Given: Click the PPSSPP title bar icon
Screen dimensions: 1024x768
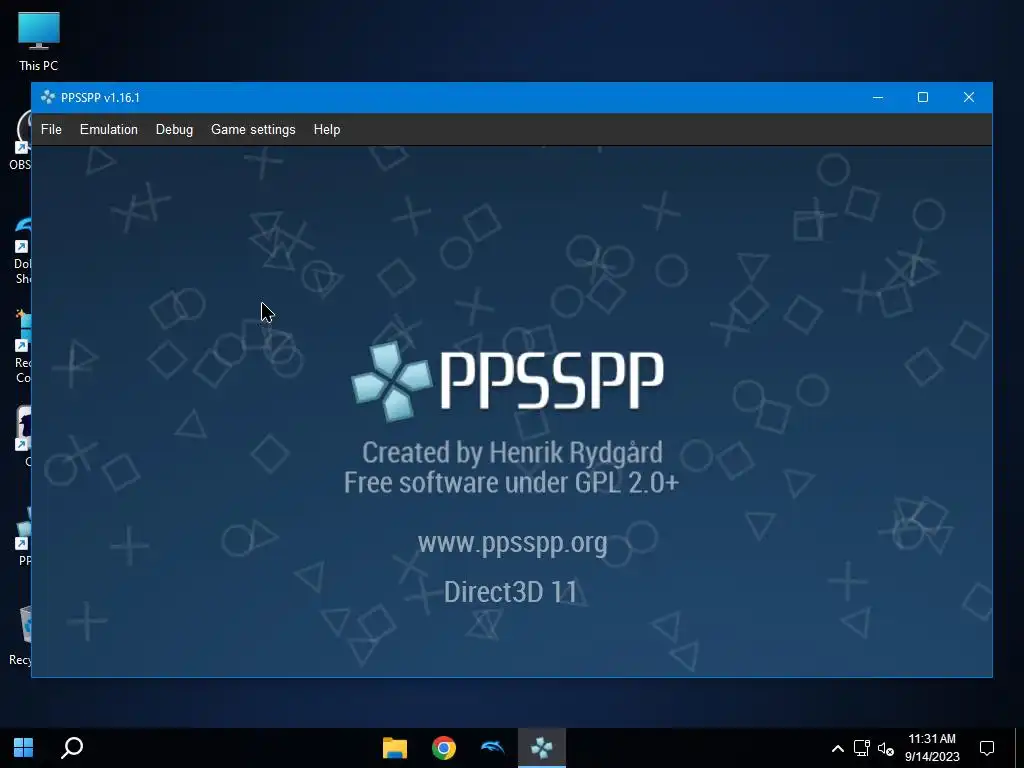Looking at the screenshot, I should (x=48, y=97).
